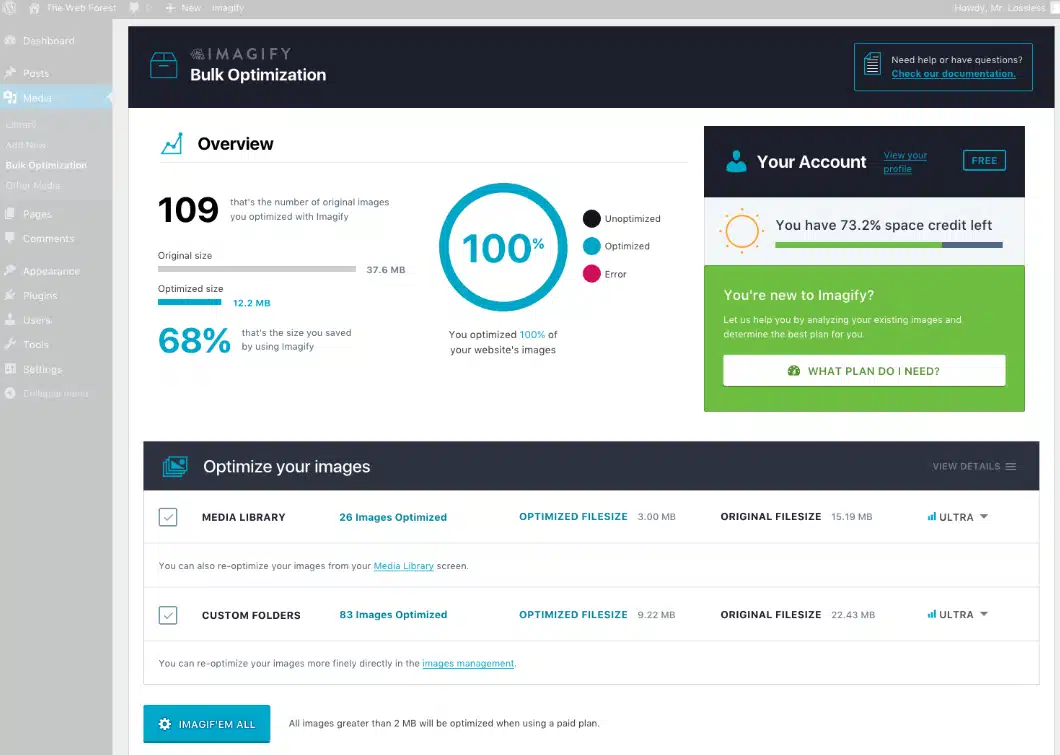Click the red Error legend swatch

[x=592, y=274]
